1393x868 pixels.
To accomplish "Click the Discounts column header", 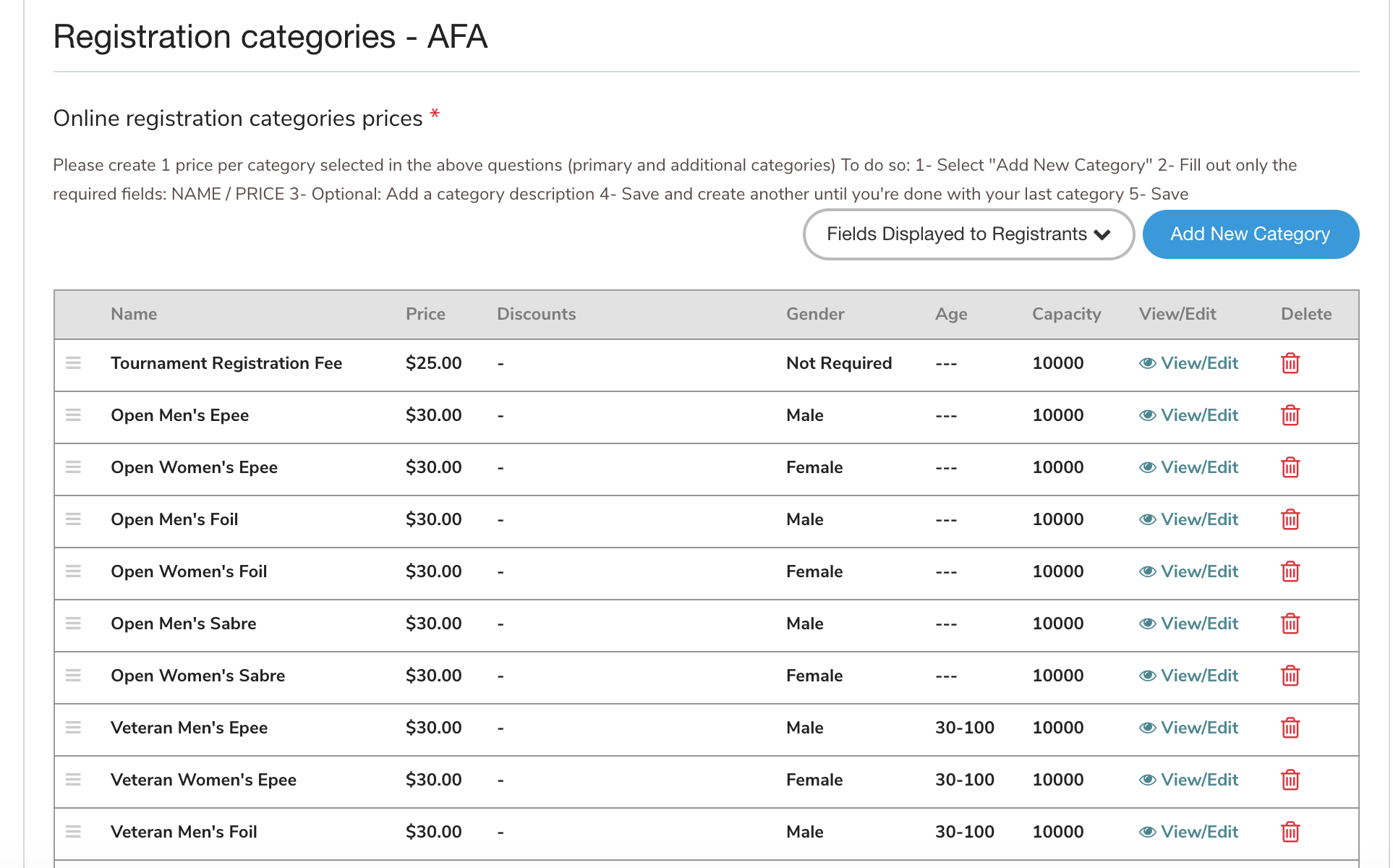I will click(x=536, y=314).
